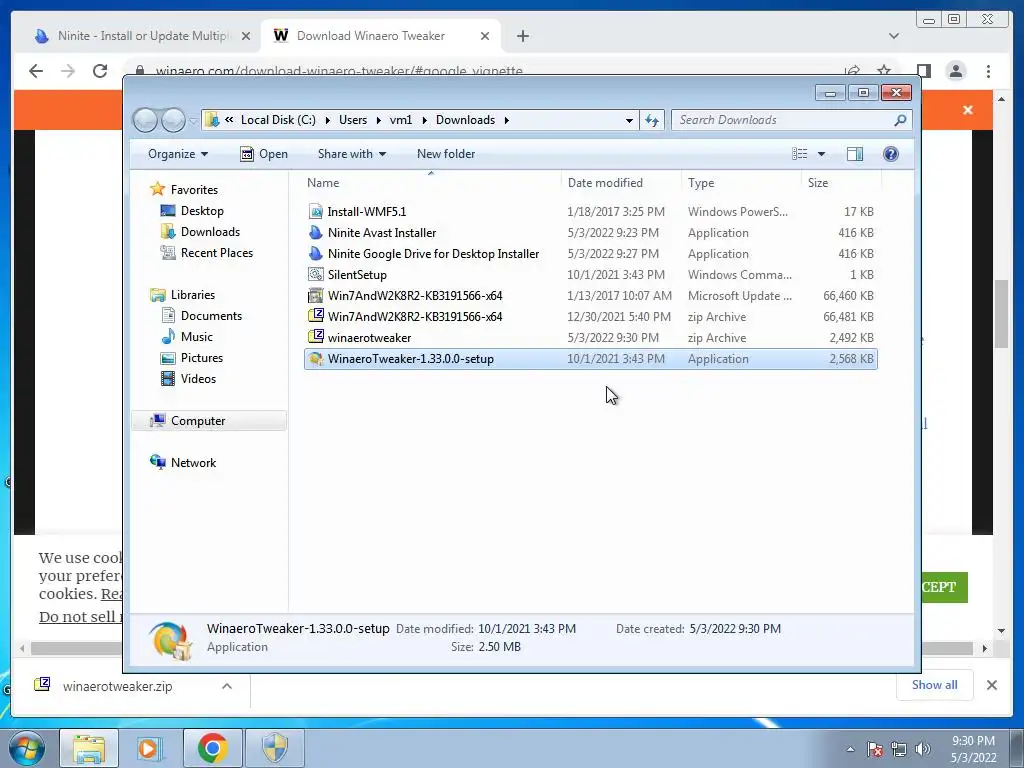Select WinaeroTweaker-1.33.0.0-setup application icon
Screen dimensions: 1024x768
click(x=315, y=359)
